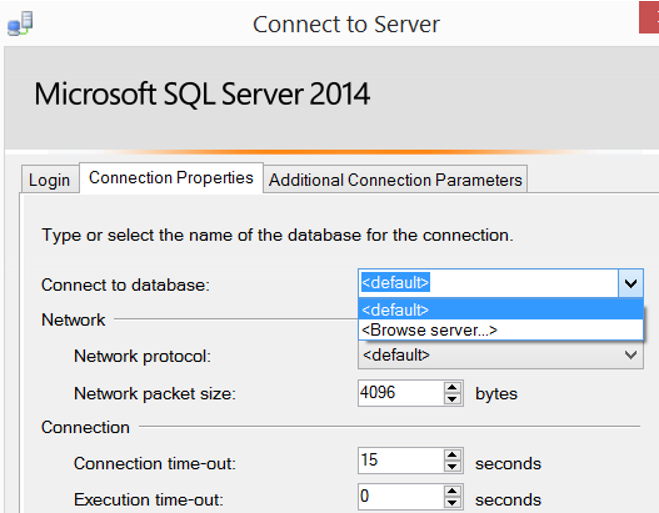Focus the Network packet size field

[401, 393]
